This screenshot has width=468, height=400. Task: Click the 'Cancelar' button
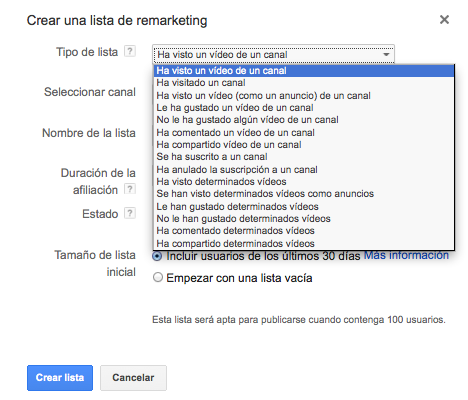coord(133,378)
